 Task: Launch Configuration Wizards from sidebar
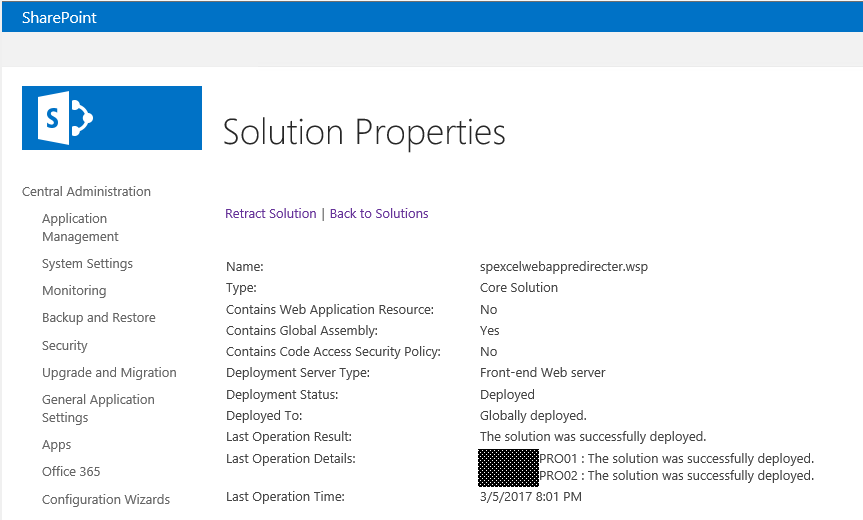pyautogui.click(x=106, y=499)
